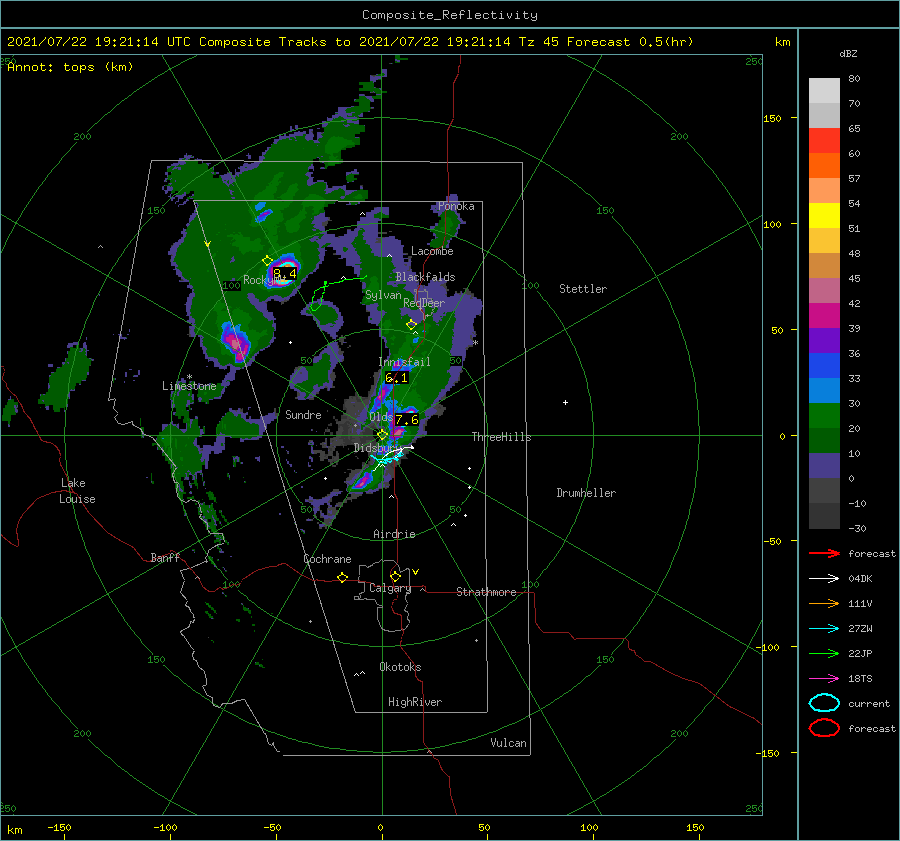Click the 22JP legend label
The image size is (900, 841).
pyautogui.click(x=860, y=653)
